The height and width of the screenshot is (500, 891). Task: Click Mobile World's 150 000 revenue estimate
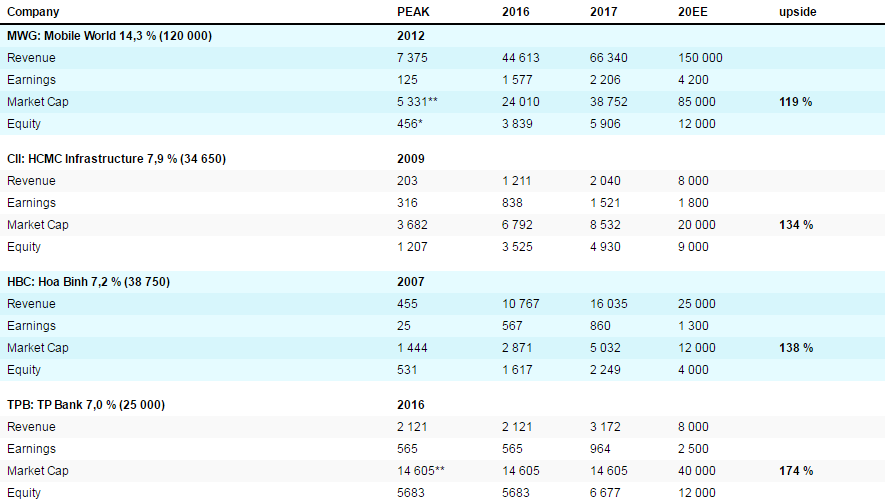[700, 58]
